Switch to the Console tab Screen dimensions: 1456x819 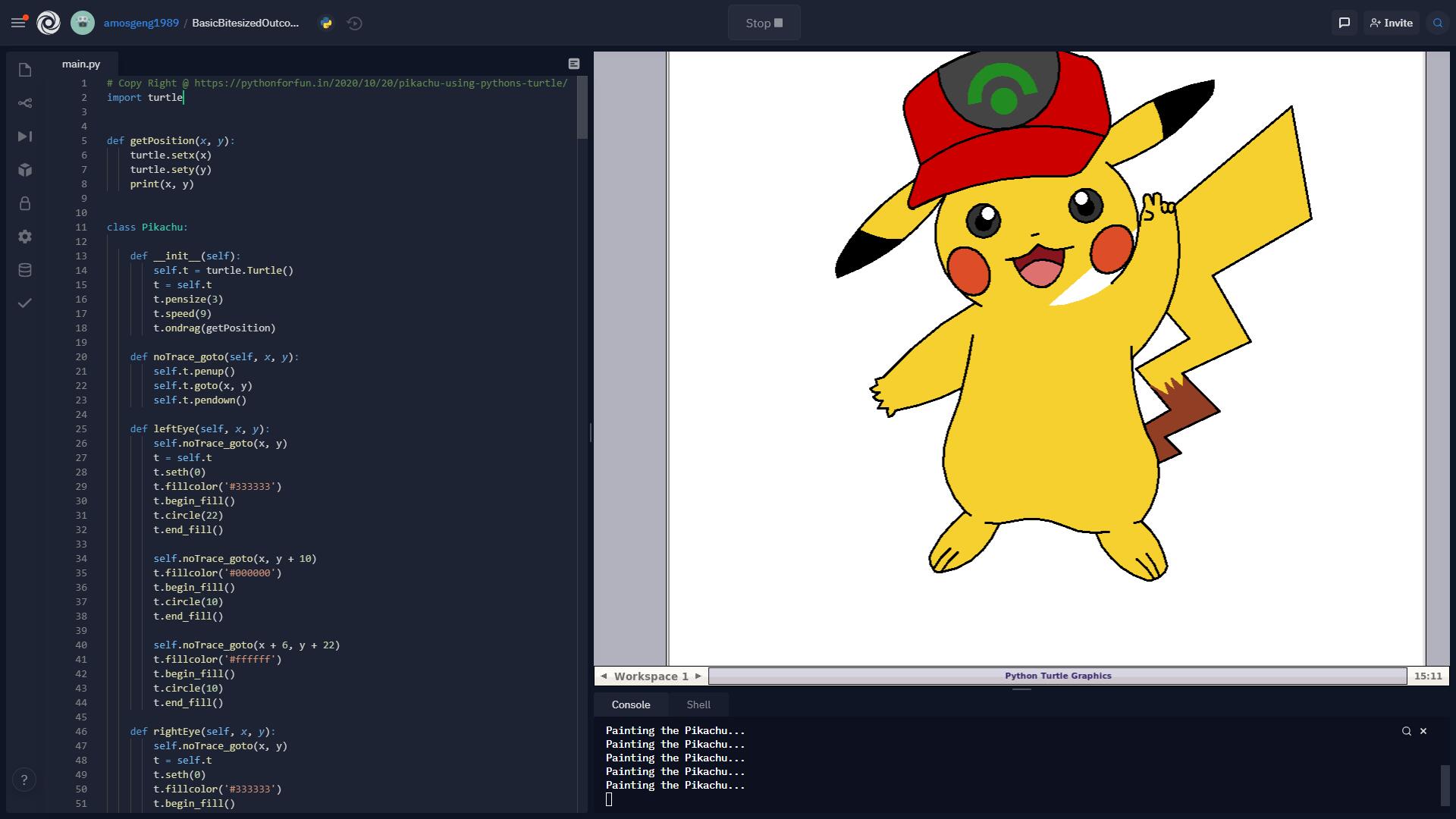coord(631,704)
